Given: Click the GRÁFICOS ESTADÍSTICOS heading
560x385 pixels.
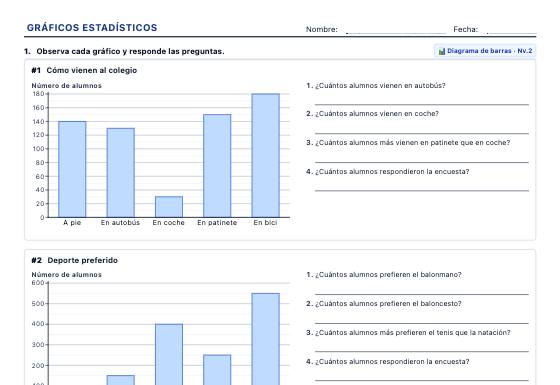Looking at the screenshot, I should tap(92, 28).
